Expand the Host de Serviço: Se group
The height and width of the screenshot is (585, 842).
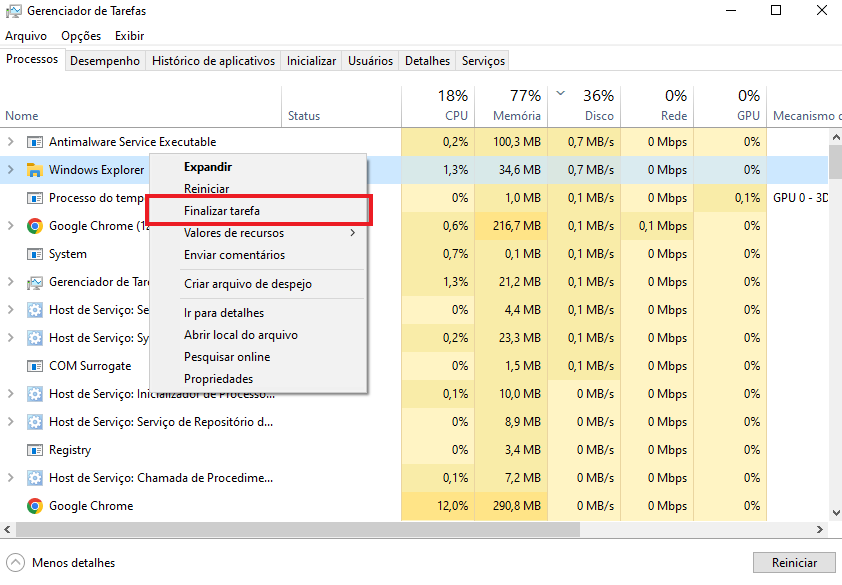(x=10, y=309)
